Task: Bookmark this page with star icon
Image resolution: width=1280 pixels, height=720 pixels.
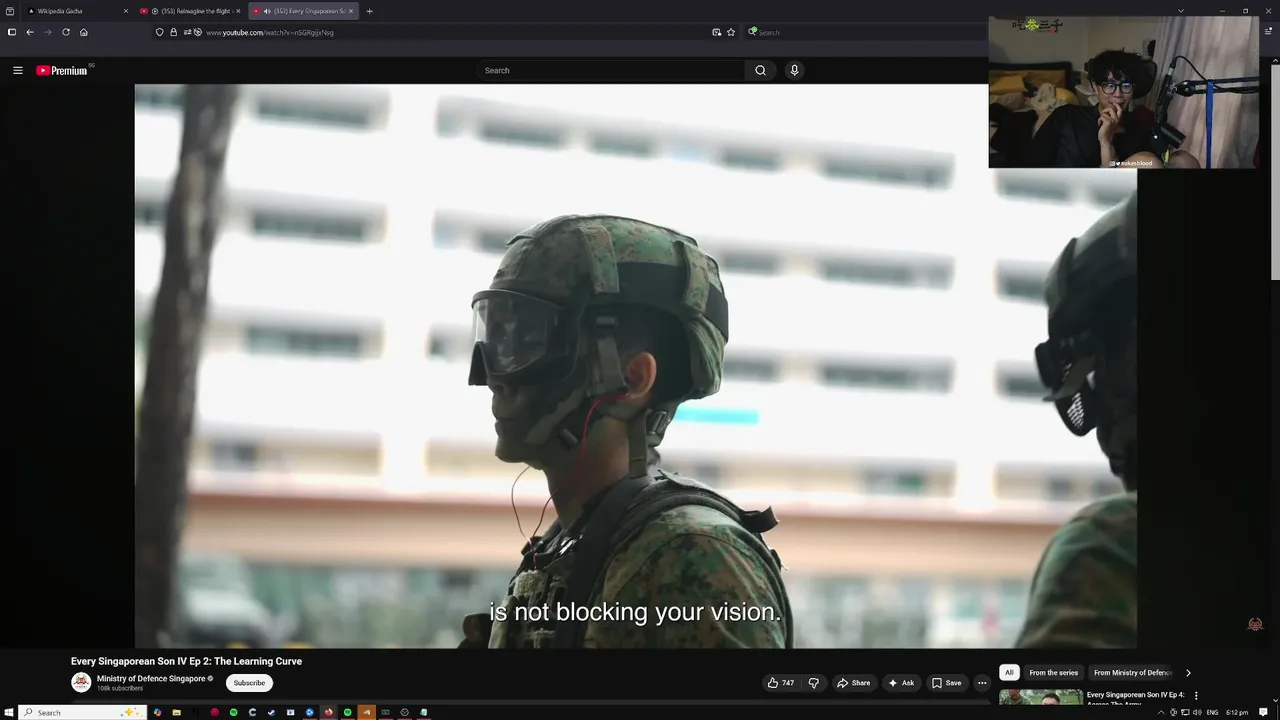Action: [x=731, y=32]
